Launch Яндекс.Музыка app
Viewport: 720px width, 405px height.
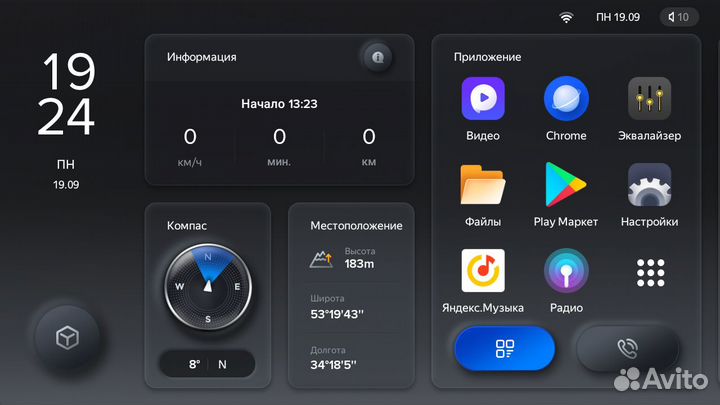click(482, 271)
